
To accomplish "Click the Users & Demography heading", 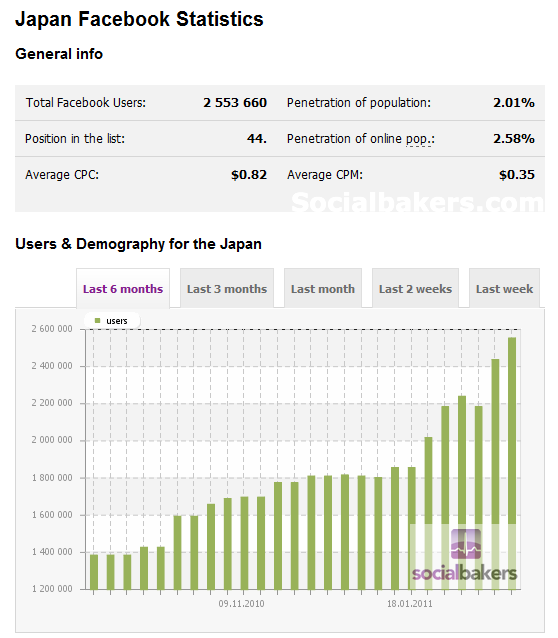I will (x=138, y=244).
